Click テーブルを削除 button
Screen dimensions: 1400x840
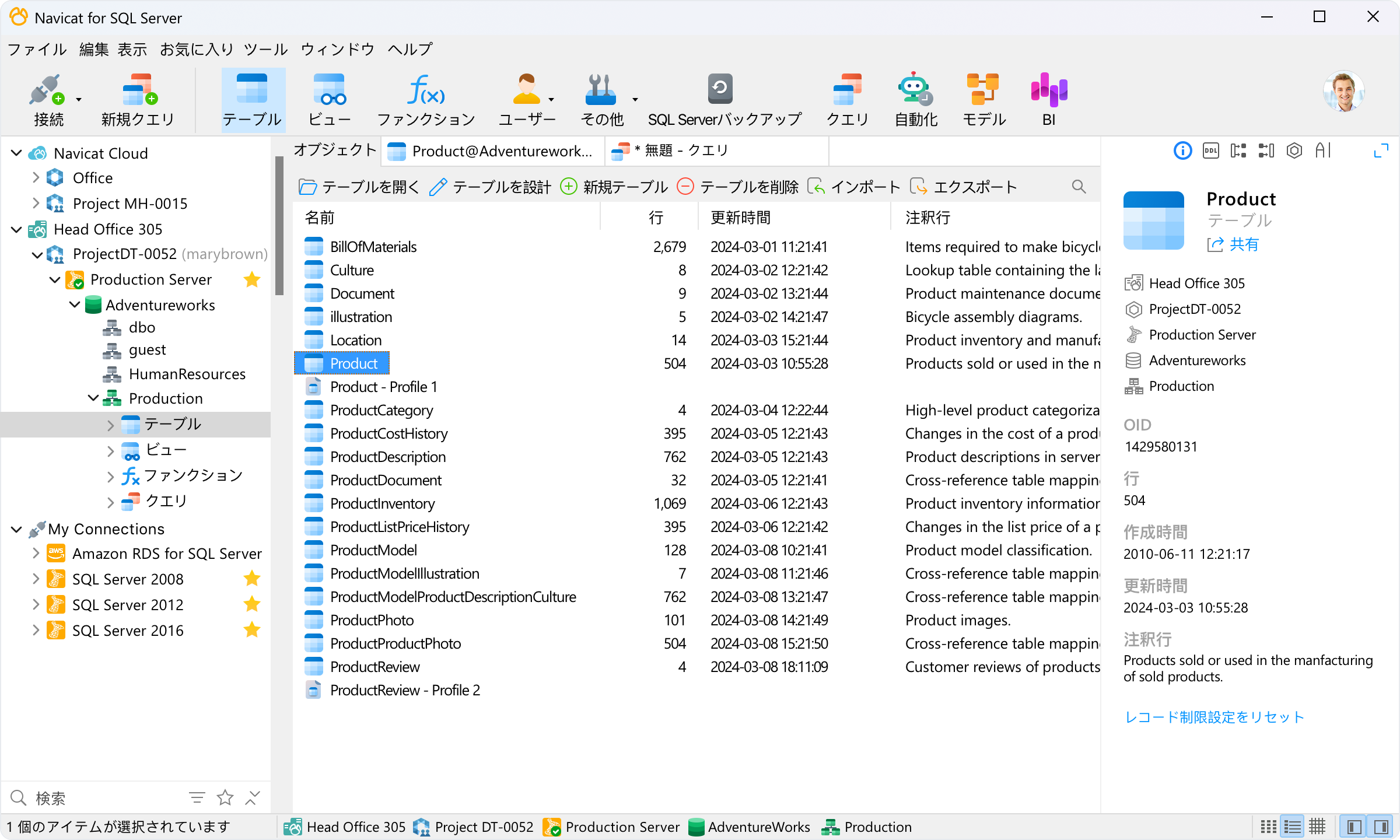click(x=738, y=187)
